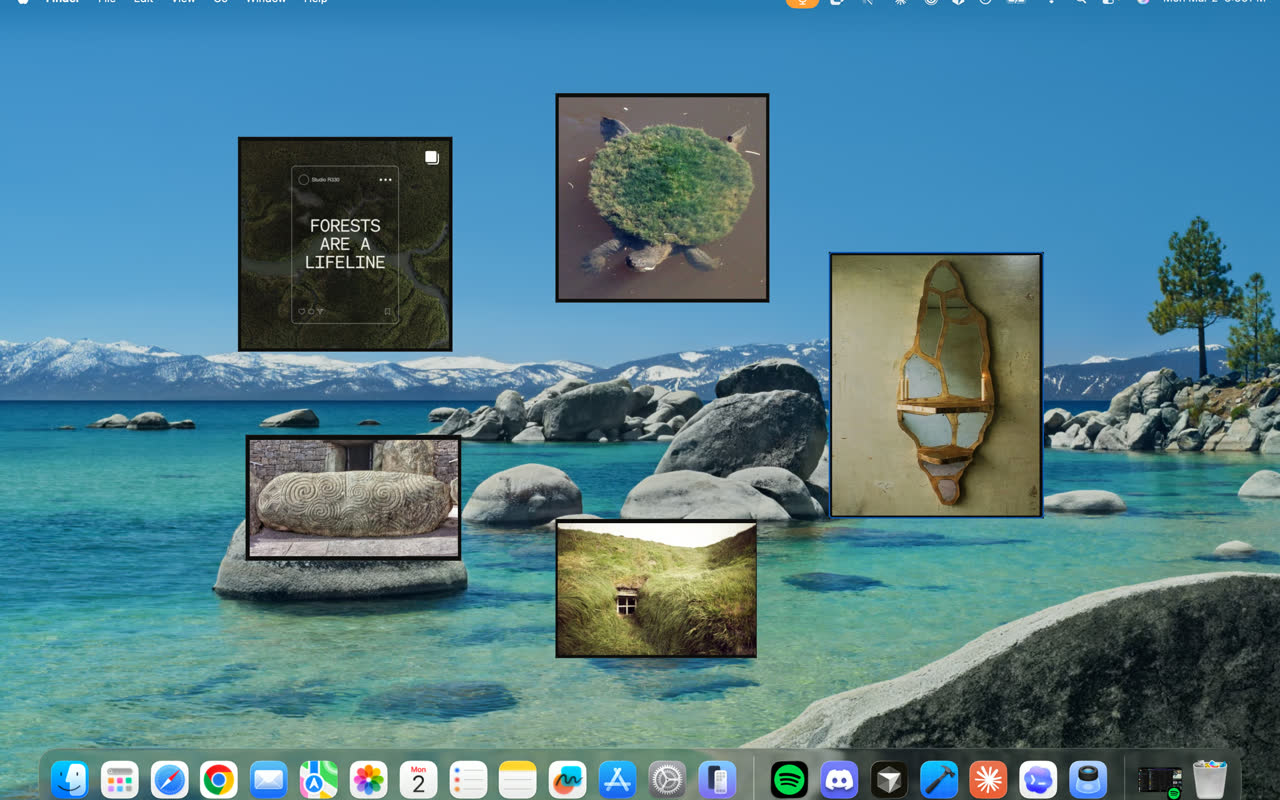
Task: Open the Trash in the Dock
Action: pyautogui.click(x=1210, y=779)
